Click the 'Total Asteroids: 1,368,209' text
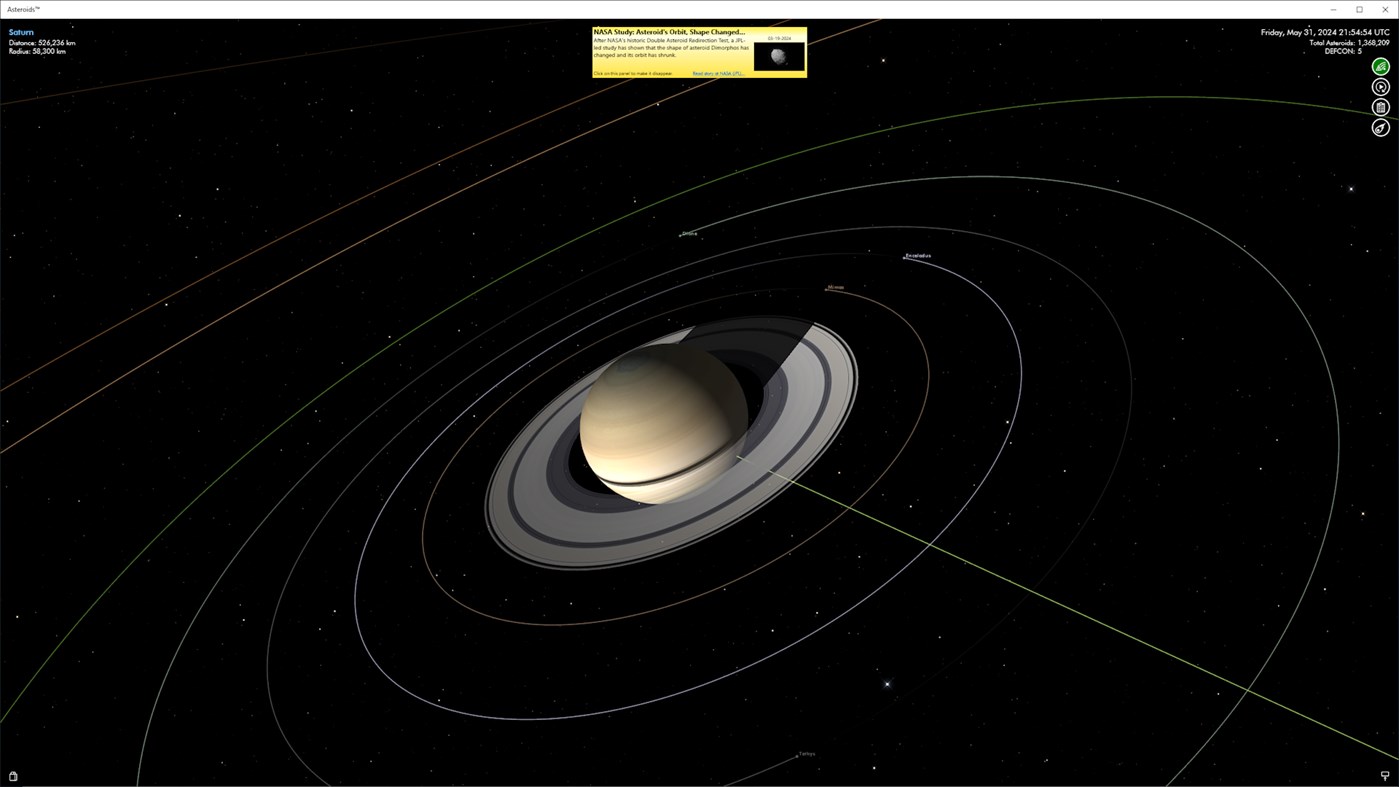The height and width of the screenshot is (787, 1399). click(x=1349, y=43)
